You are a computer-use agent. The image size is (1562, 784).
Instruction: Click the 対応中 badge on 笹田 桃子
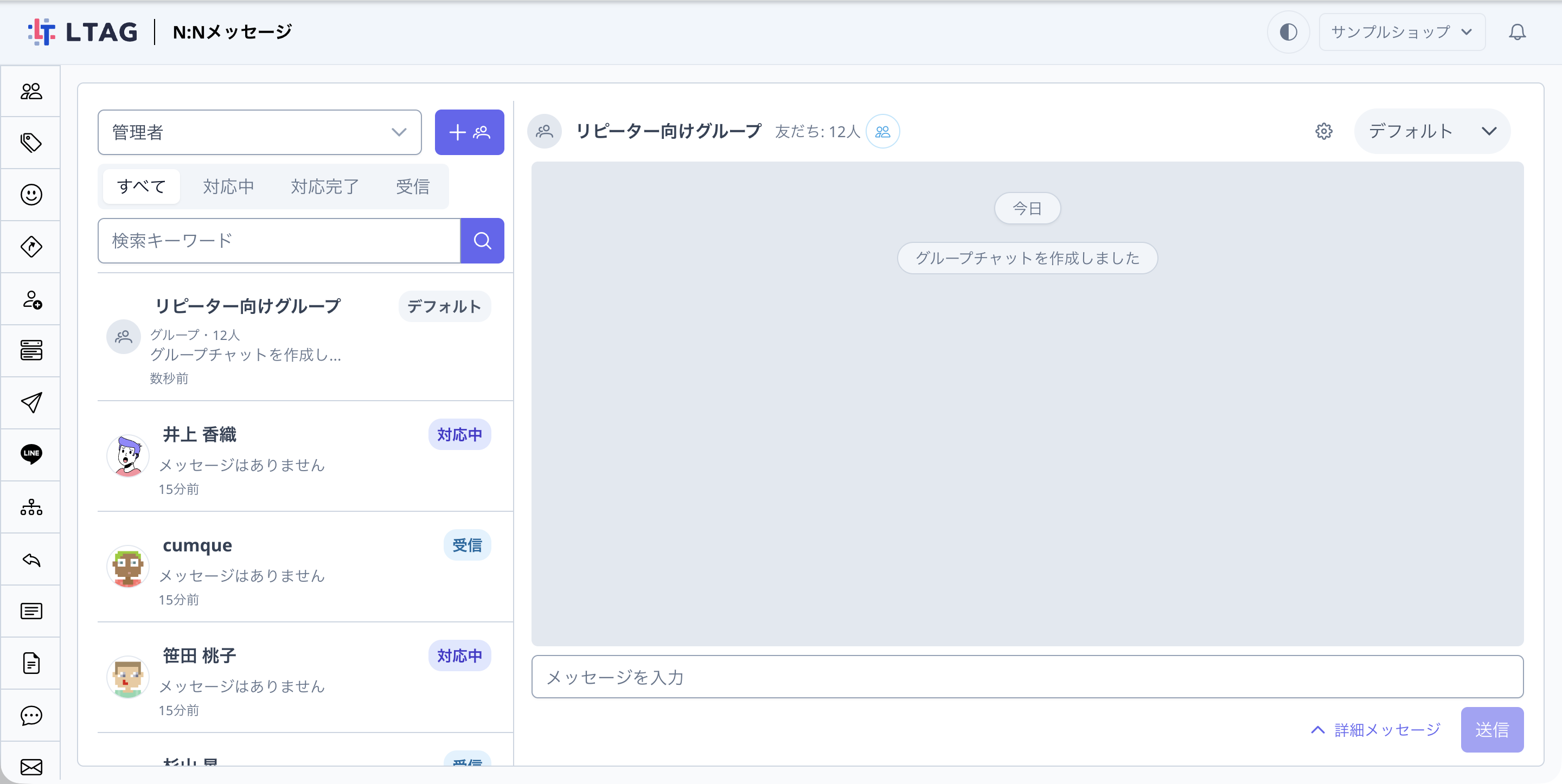[x=459, y=656]
